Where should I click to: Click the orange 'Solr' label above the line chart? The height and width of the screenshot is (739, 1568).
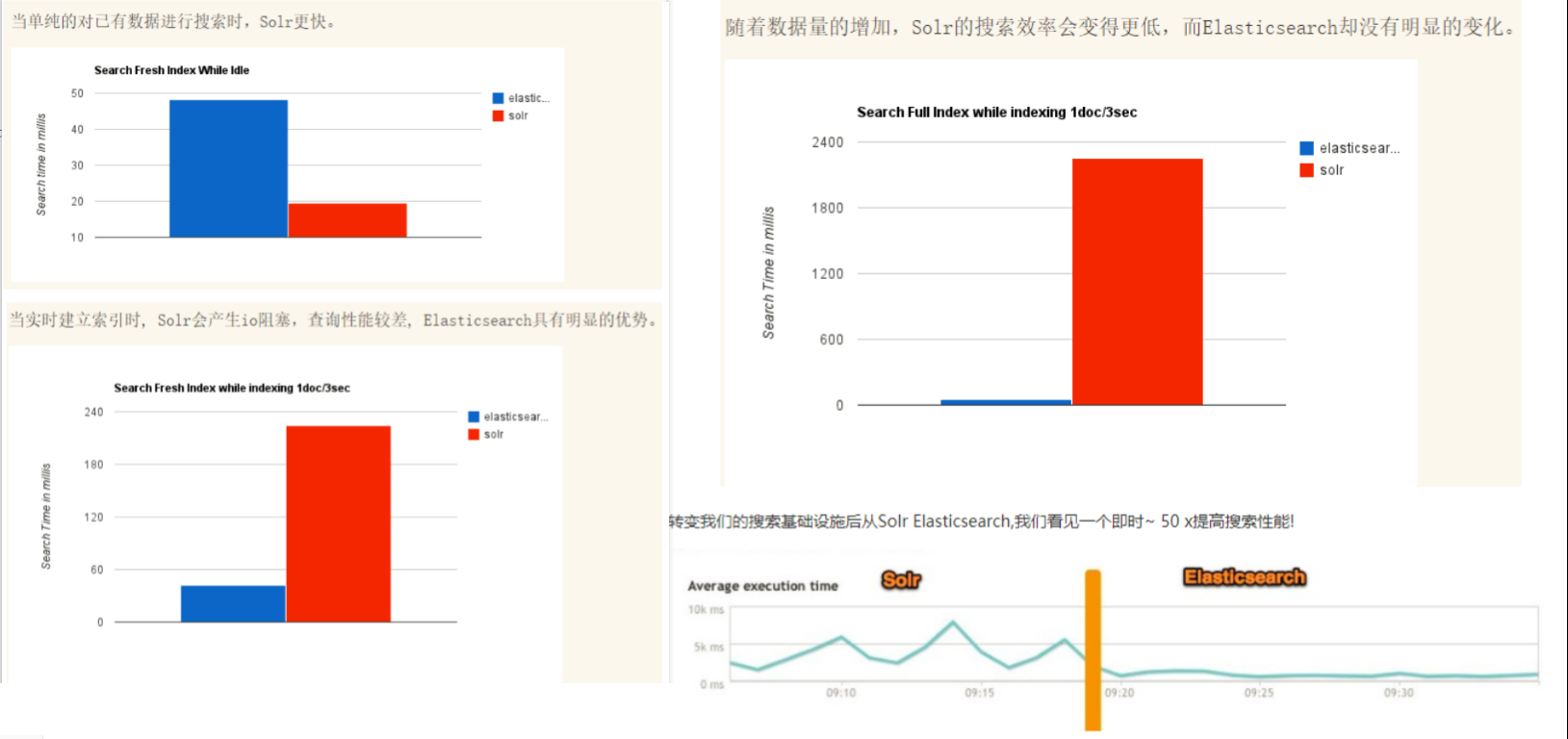(901, 579)
